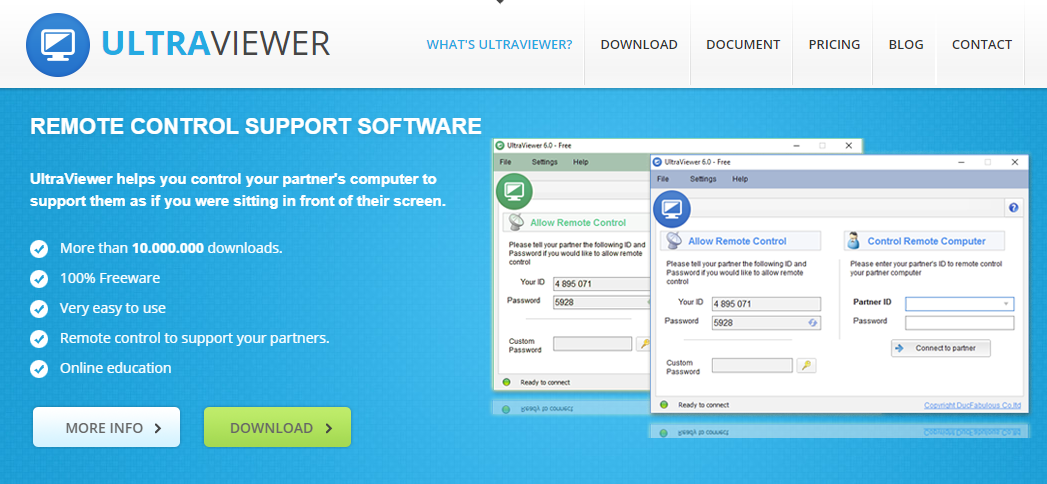Click the partner Password input field
This screenshot has height=484, width=1047.
tap(960, 323)
